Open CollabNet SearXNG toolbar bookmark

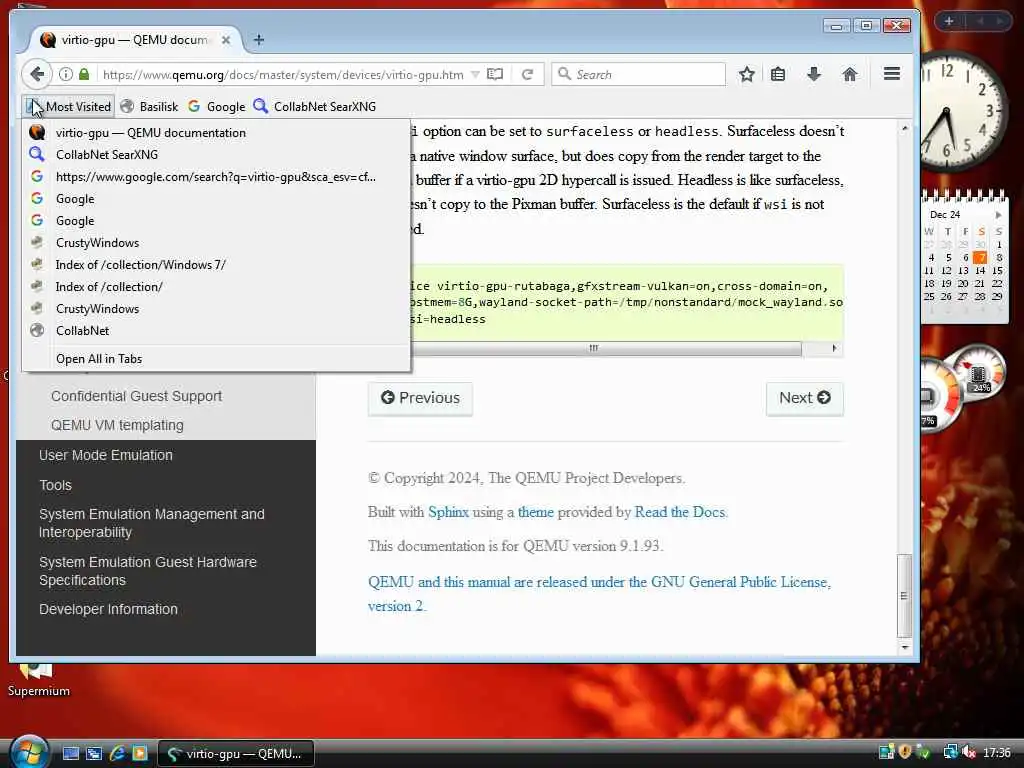click(x=315, y=106)
